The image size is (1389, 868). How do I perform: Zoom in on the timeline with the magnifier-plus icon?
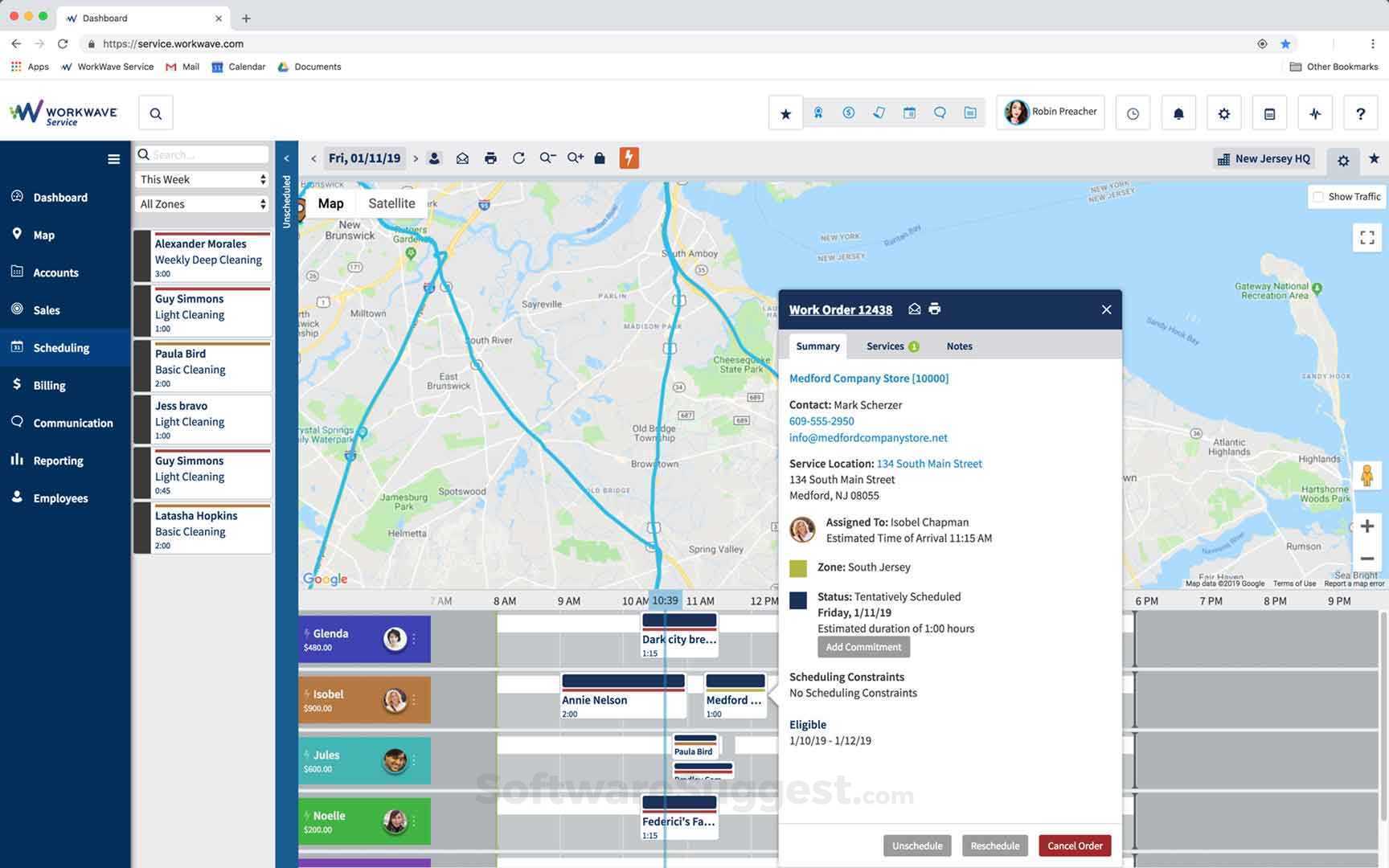(x=575, y=158)
